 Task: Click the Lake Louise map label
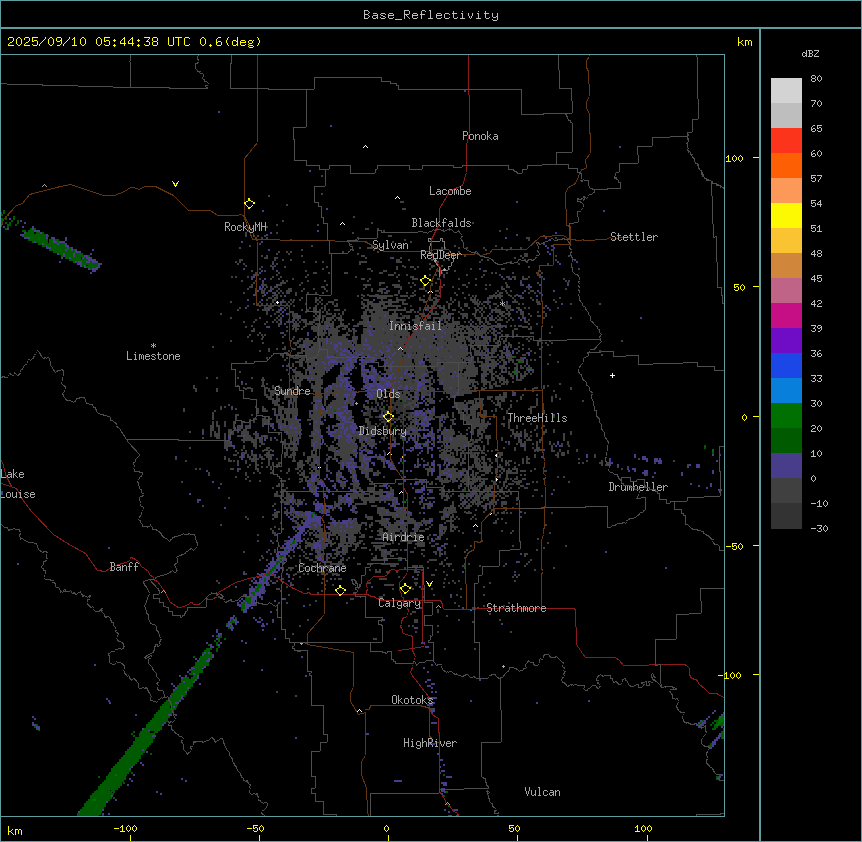18,484
